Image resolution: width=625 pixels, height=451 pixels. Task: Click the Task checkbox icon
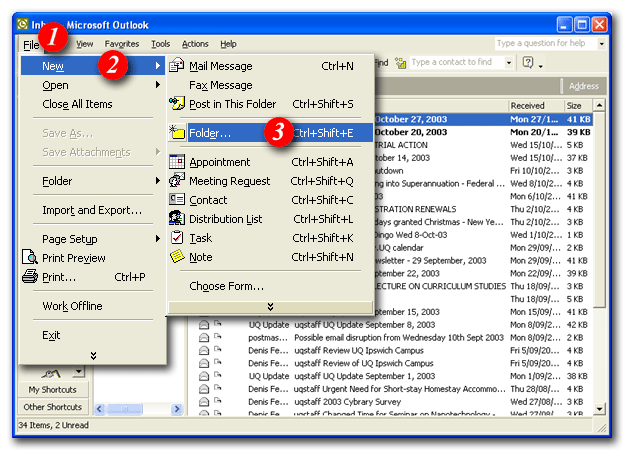coord(176,238)
